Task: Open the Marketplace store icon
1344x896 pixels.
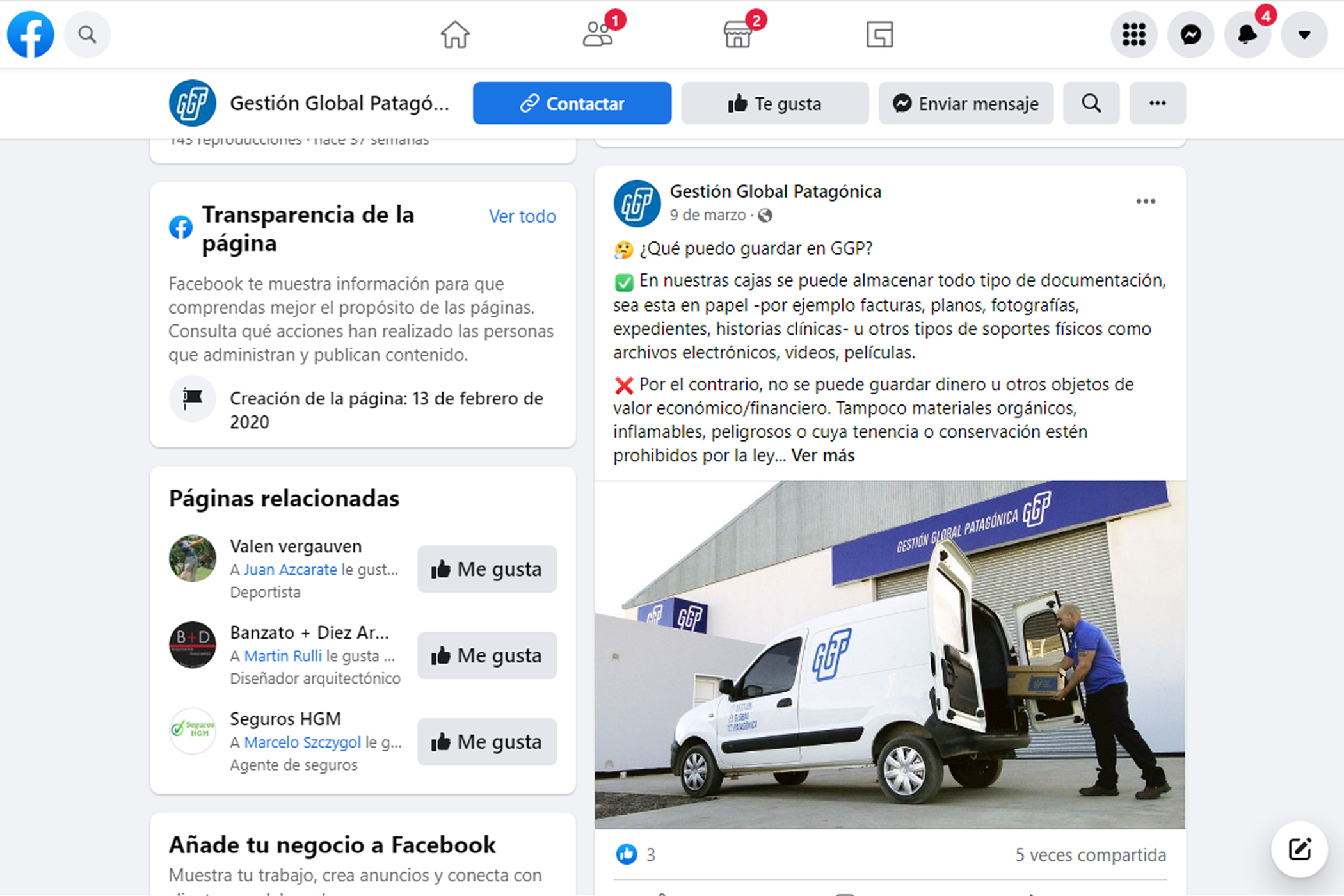Action: point(738,35)
